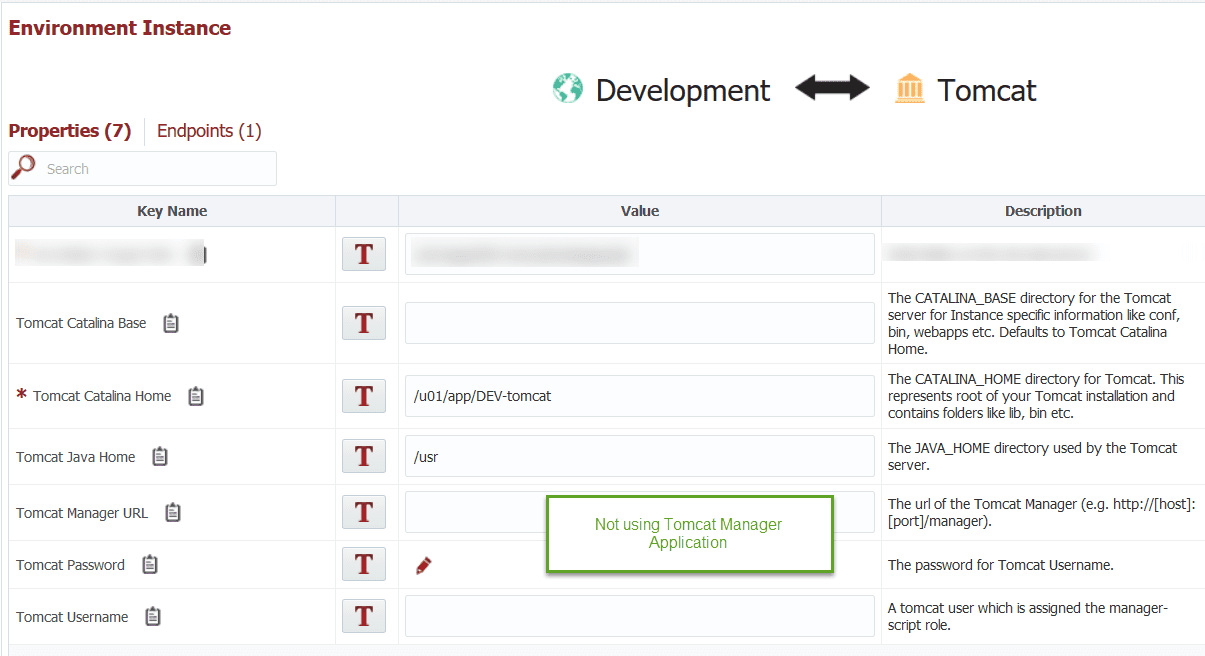The height and width of the screenshot is (656, 1205).
Task: Click the Development globe icon
Action: (568, 88)
